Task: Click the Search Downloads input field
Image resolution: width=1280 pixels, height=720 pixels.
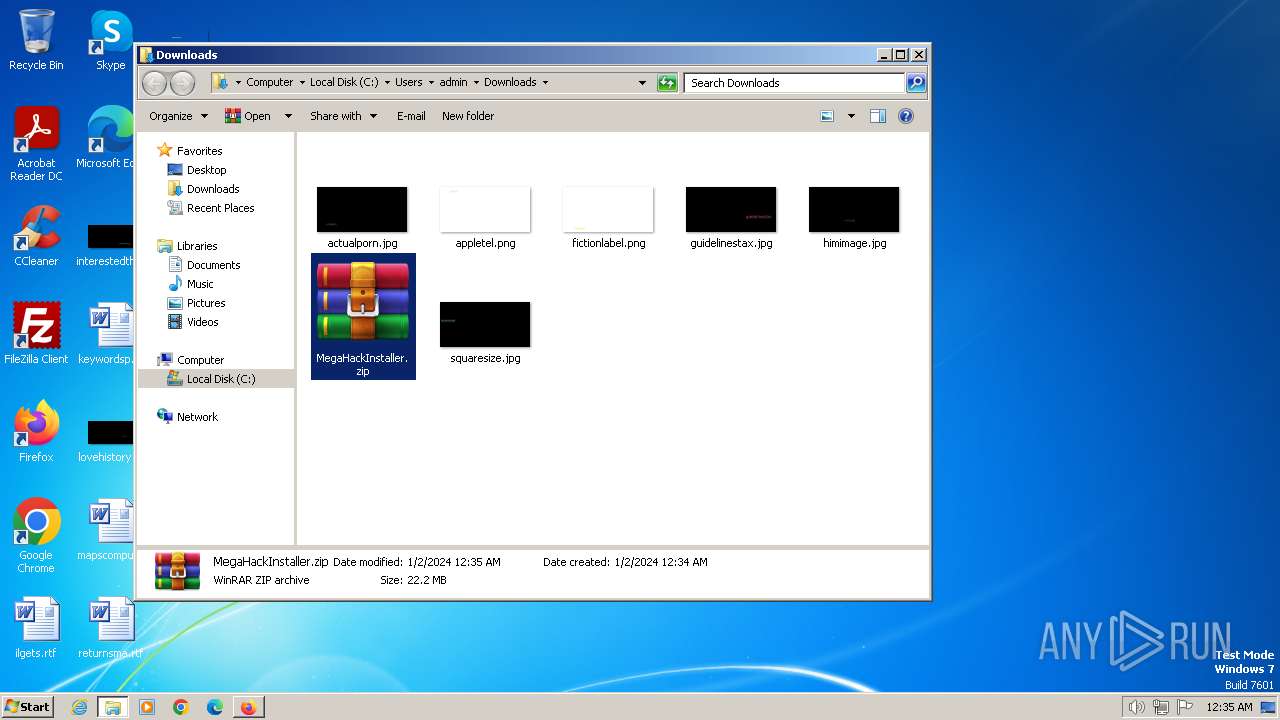Action: coord(795,83)
